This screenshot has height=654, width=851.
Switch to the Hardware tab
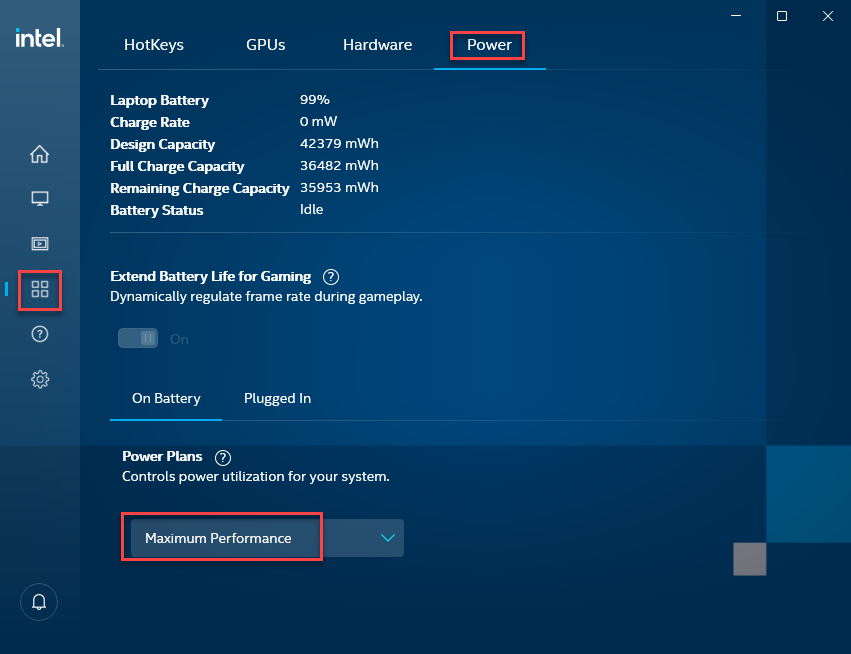click(x=377, y=45)
